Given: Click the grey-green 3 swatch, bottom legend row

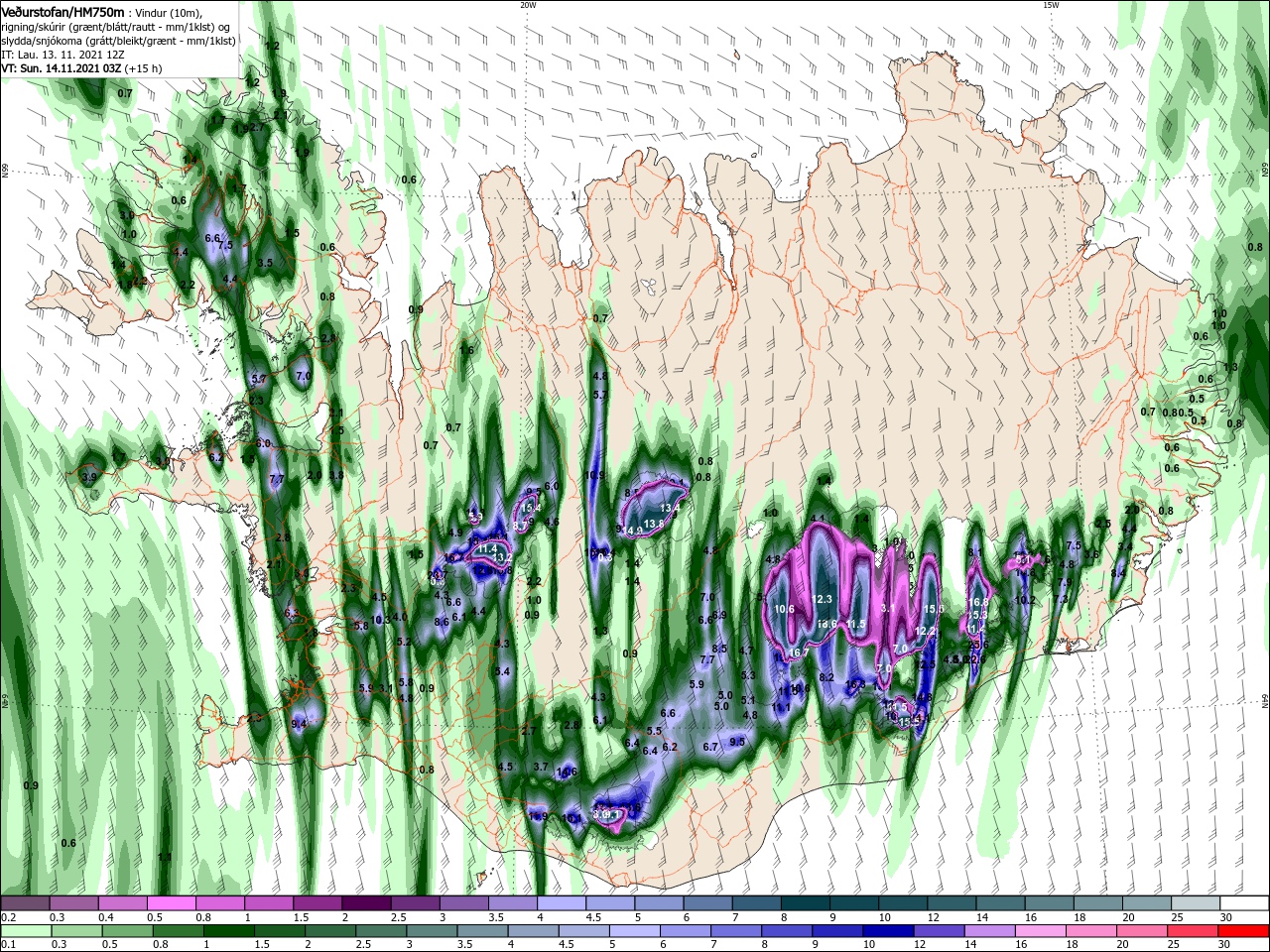Looking at the screenshot, I should tap(431, 932).
